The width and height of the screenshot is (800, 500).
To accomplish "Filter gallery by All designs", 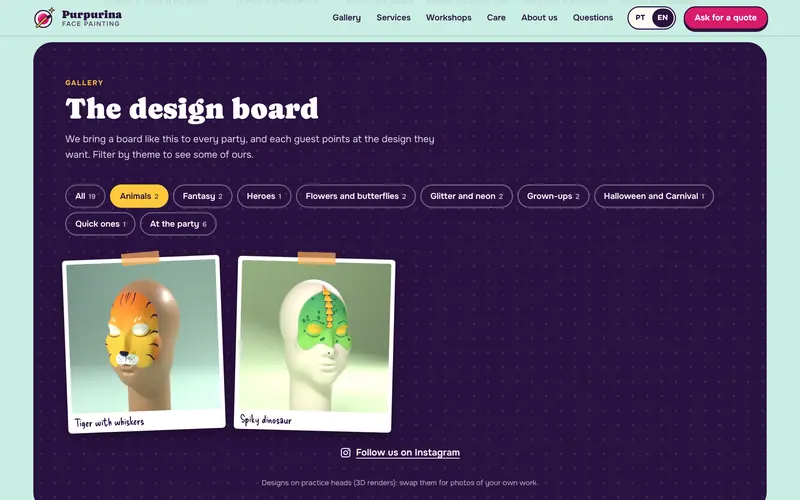I will click(85, 196).
